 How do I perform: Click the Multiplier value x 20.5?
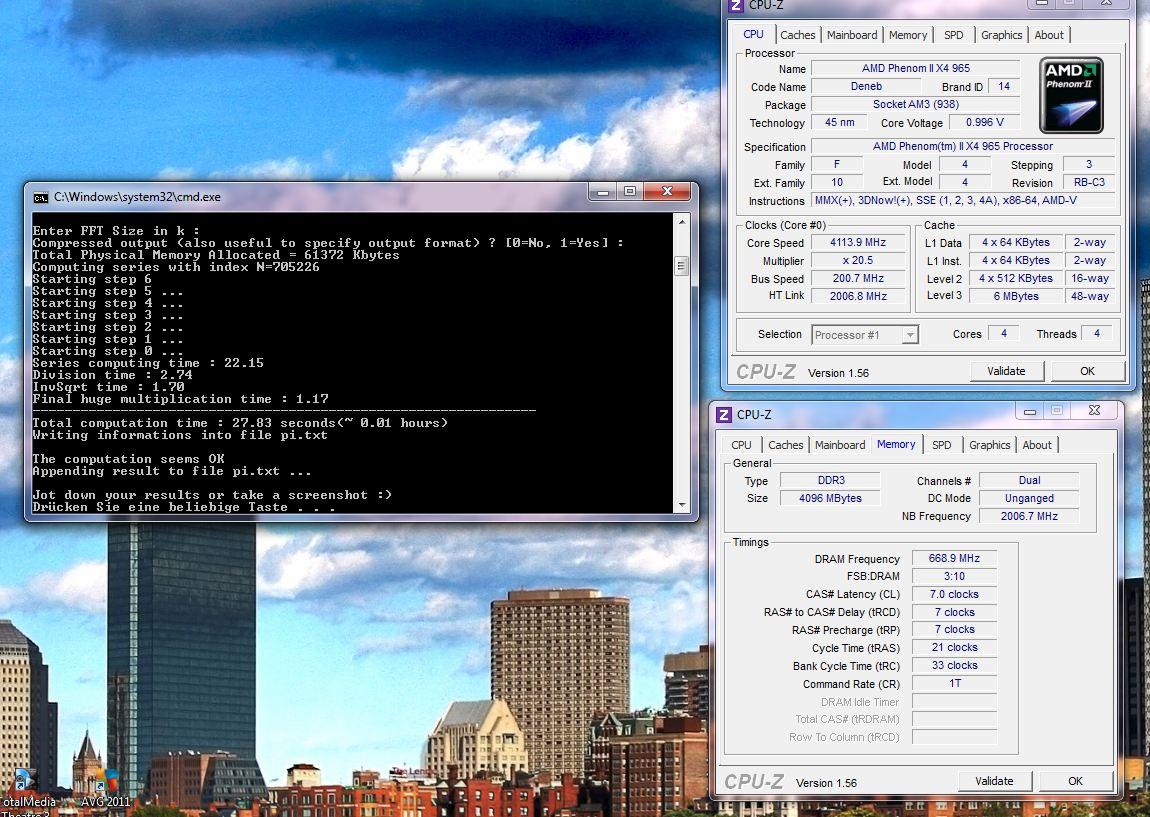click(x=857, y=260)
